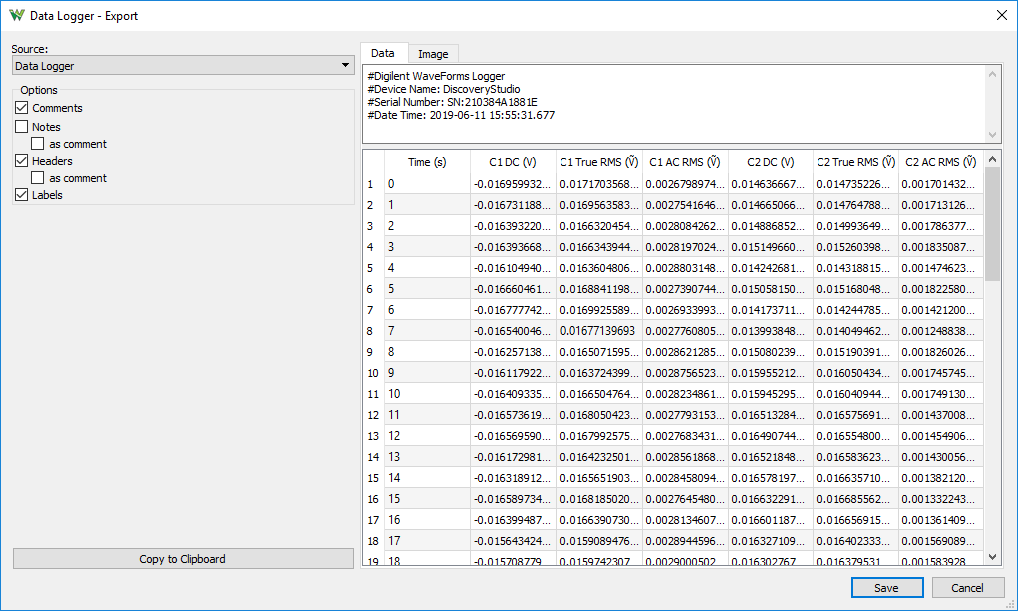
Task: Click Time cell with value 5
Action: 427,289
